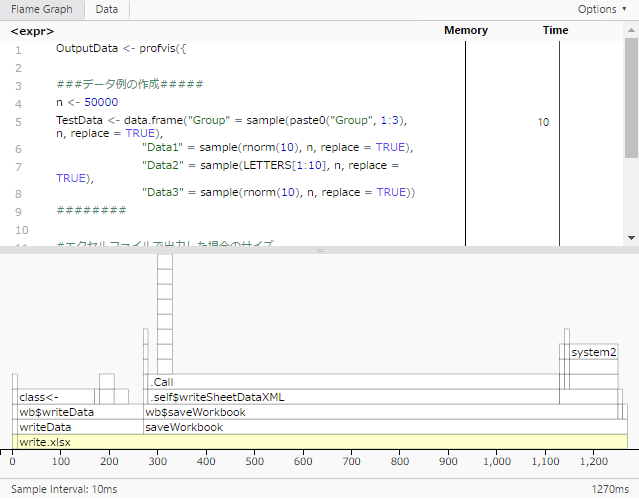Viewport: 639px width, 500px height.
Task: Click code line 1 OutputData <- profvis({
Action: (121, 48)
